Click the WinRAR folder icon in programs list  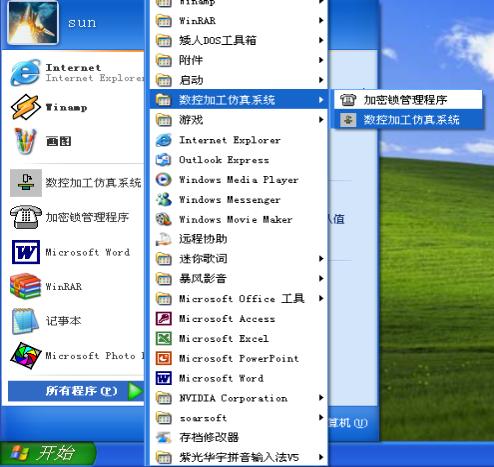click(x=164, y=21)
